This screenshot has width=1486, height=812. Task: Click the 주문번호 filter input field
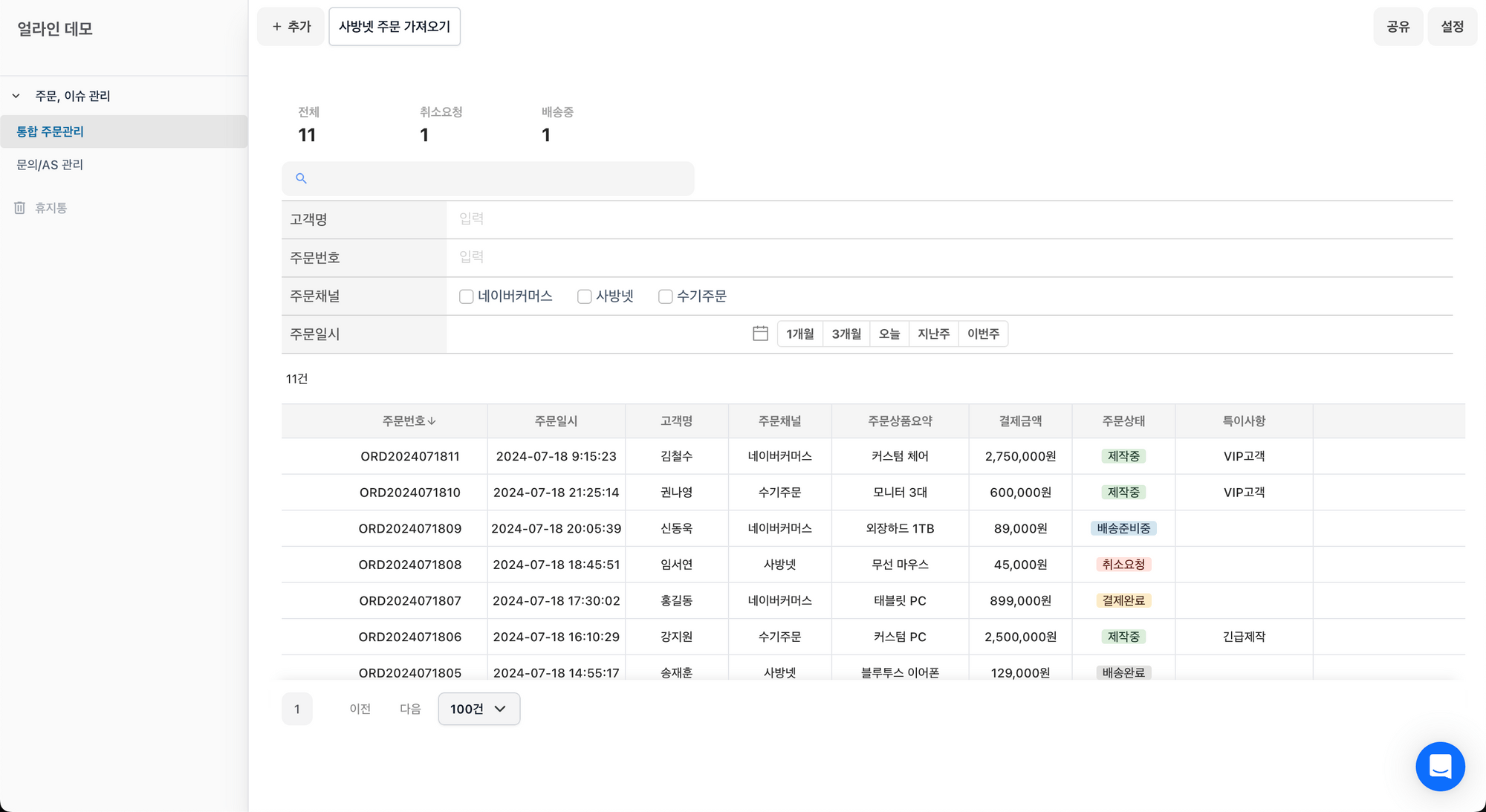click(x=950, y=257)
